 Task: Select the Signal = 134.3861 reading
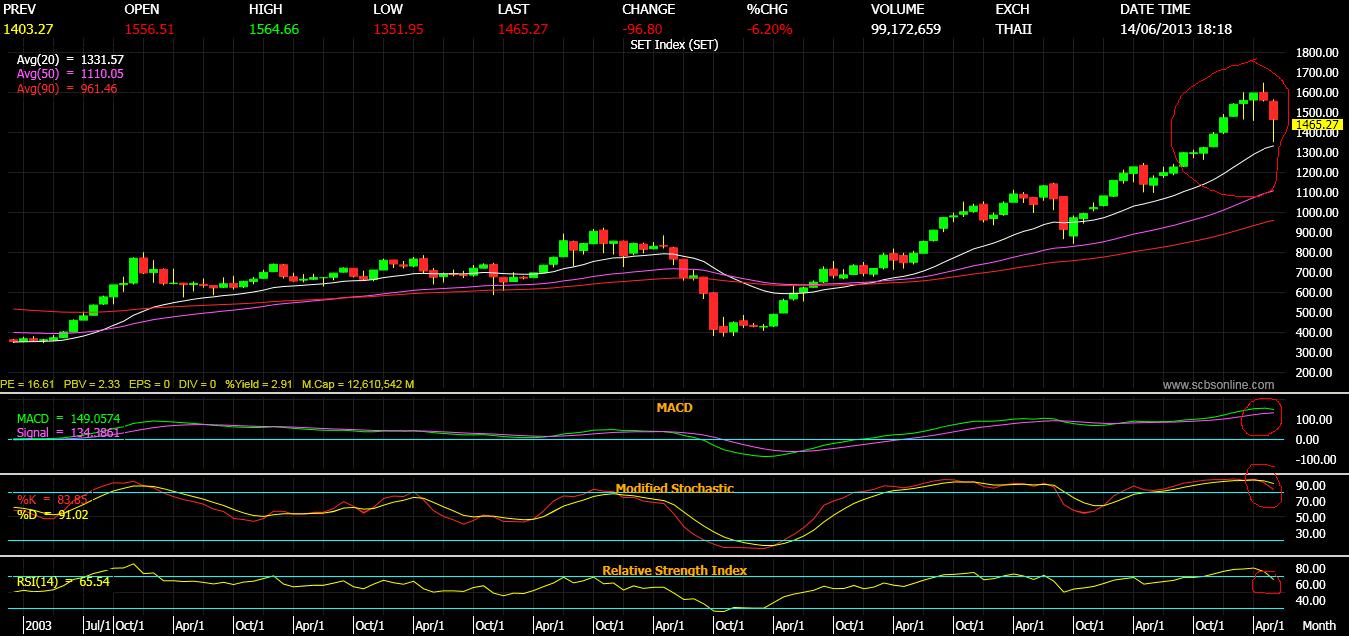click(x=68, y=433)
